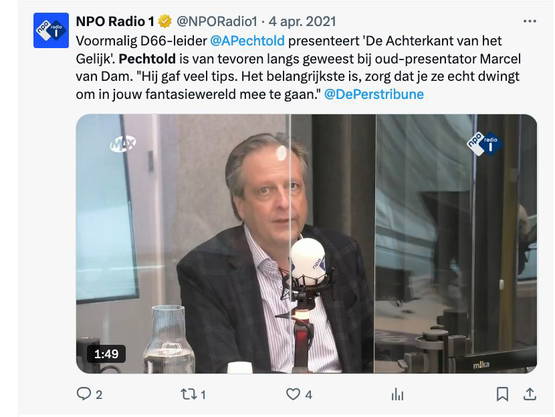Screen dimensions: 555x417
Task: Open the @APechtold mention link
Action: coord(247,41)
